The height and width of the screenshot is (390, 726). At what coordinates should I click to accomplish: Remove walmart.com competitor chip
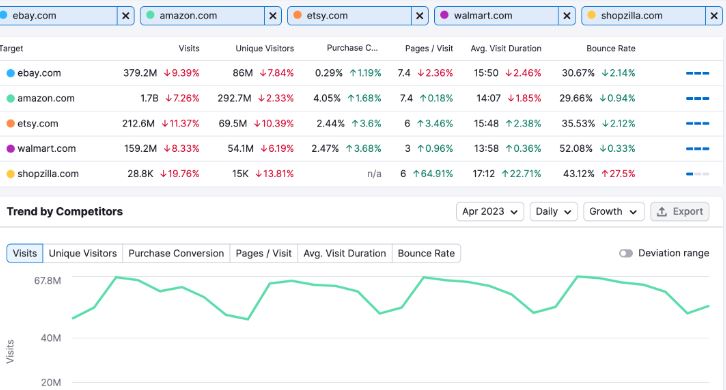(x=567, y=16)
